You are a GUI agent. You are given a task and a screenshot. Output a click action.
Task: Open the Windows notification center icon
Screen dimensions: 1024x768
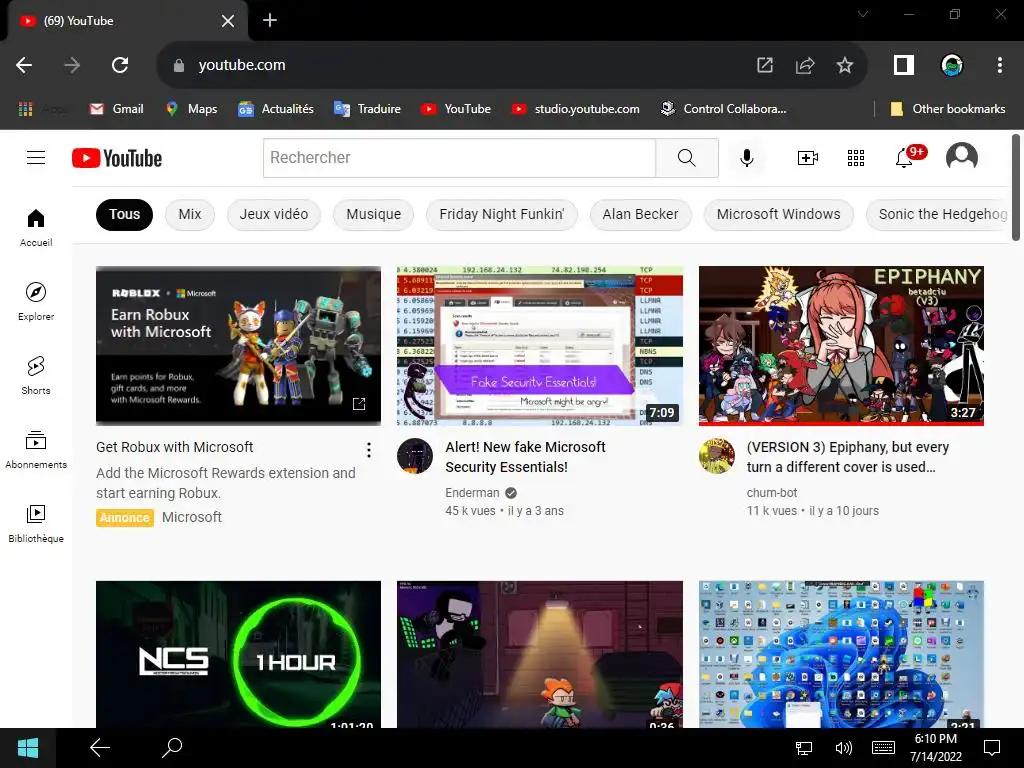click(x=992, y=748)
